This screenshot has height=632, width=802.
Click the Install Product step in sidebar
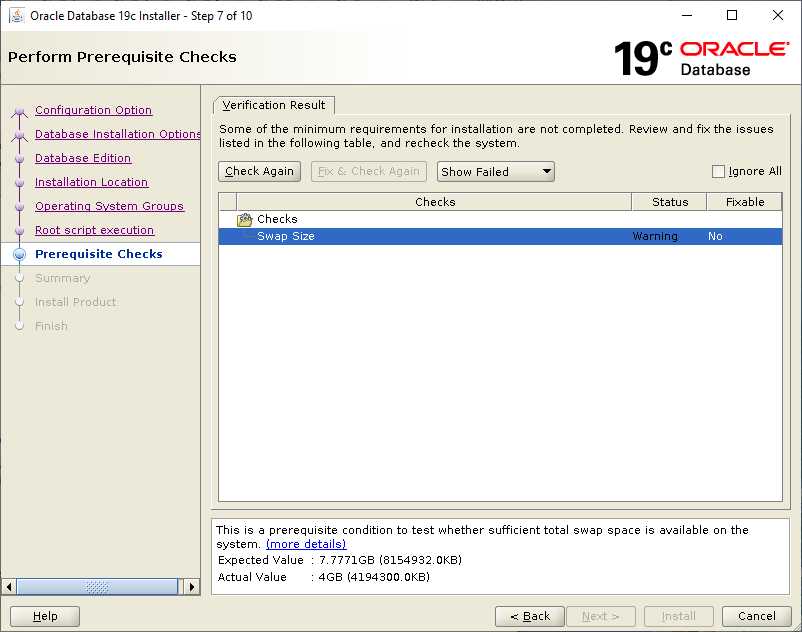pos(76,302)
